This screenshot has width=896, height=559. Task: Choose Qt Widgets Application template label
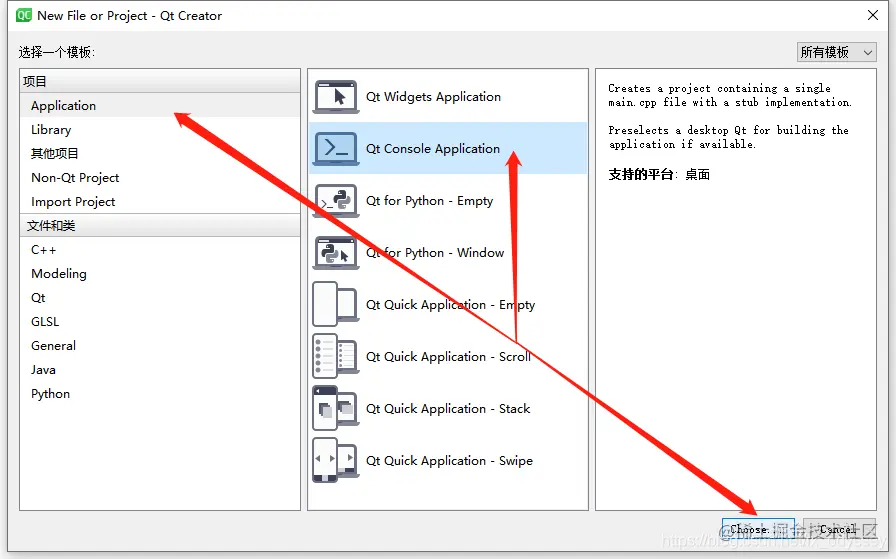click(433, 97)
